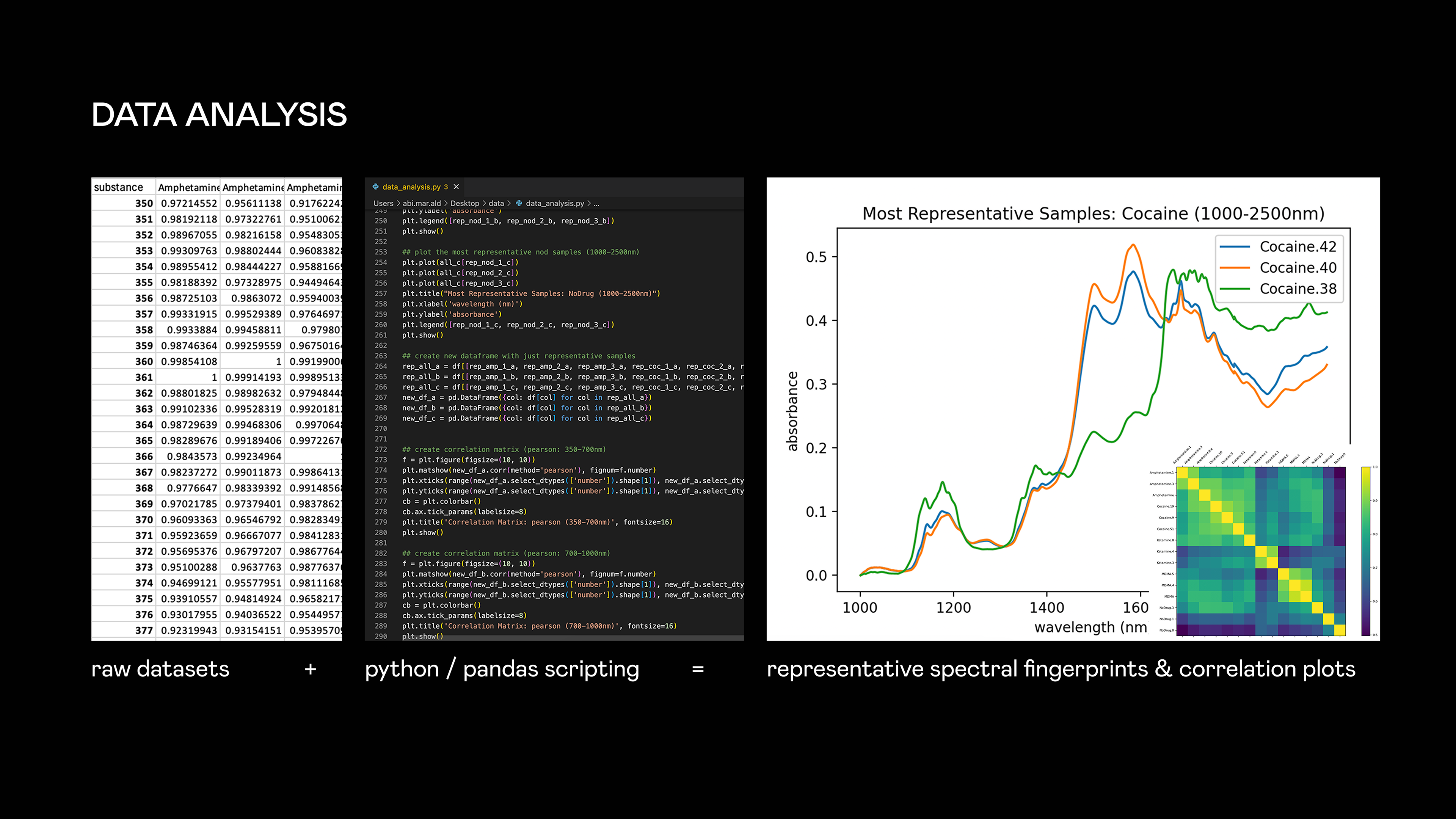
Task: Open the abi.mar.ald breadcrumb folder
Action: coord(421,204)
